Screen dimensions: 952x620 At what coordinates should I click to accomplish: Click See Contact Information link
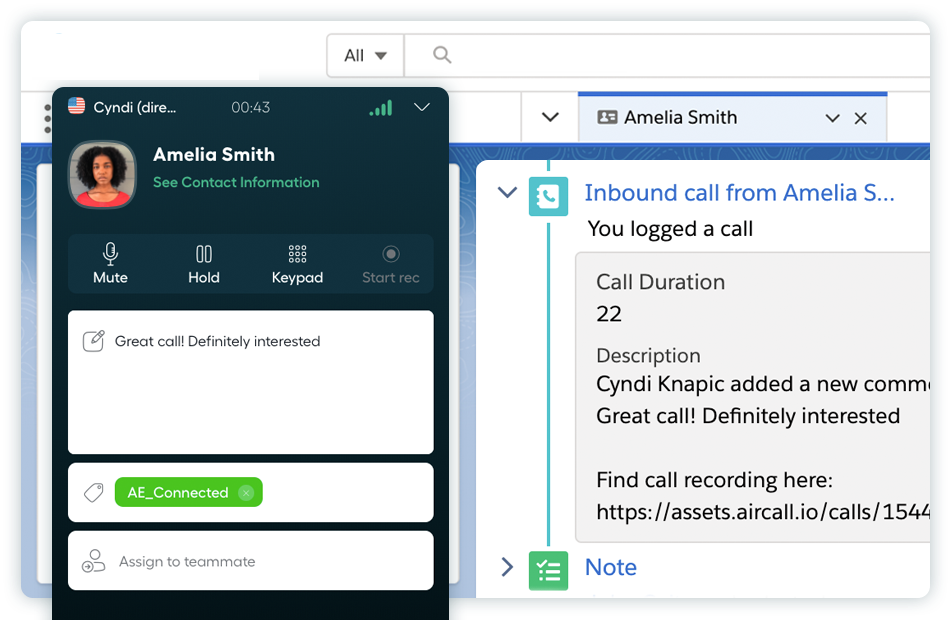click(236, 182)
